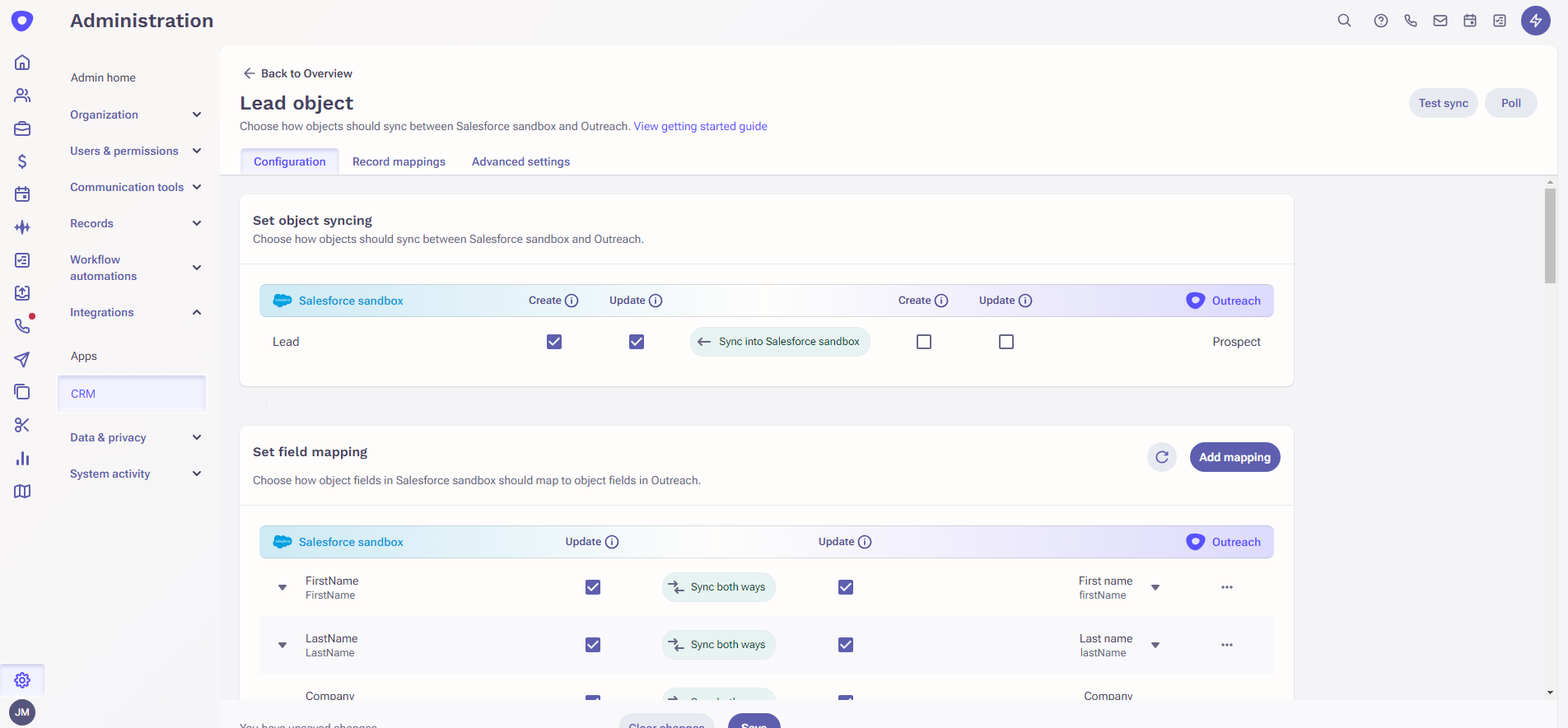
Task: Expand the Users & permissions section
Action: tap(136, 151)
